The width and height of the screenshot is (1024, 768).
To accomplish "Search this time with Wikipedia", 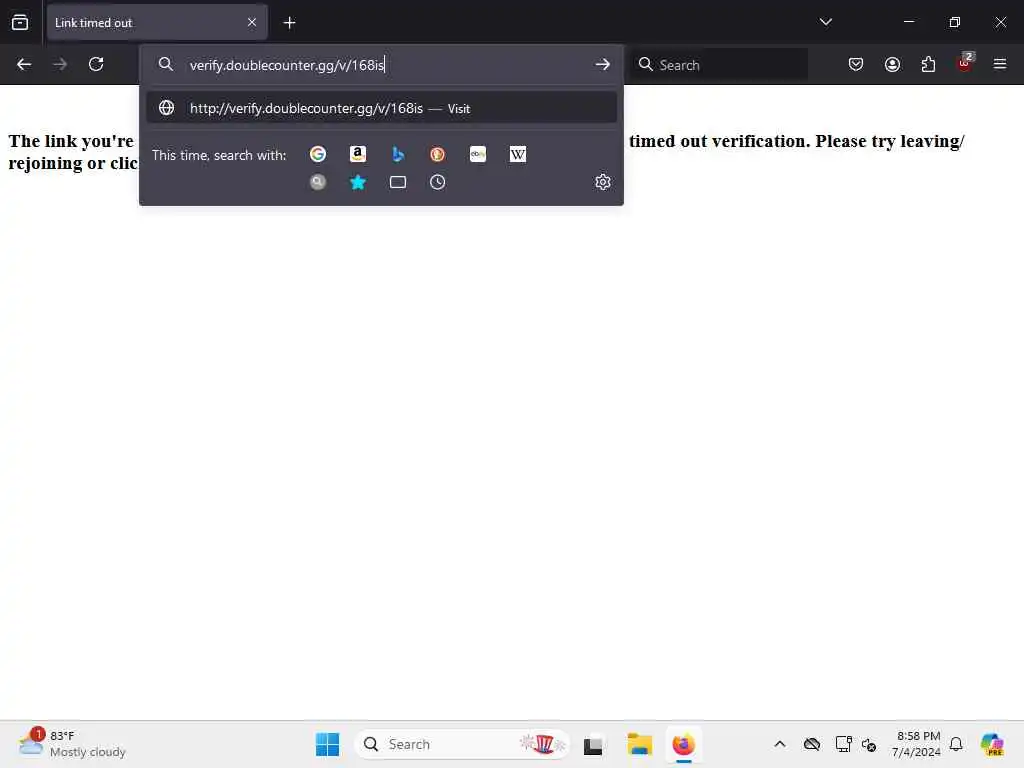I will [518, 154].
